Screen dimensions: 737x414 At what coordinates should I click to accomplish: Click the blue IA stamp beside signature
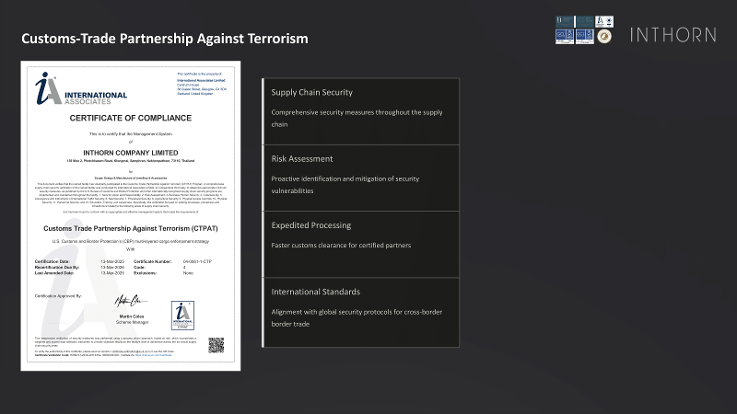182,315
